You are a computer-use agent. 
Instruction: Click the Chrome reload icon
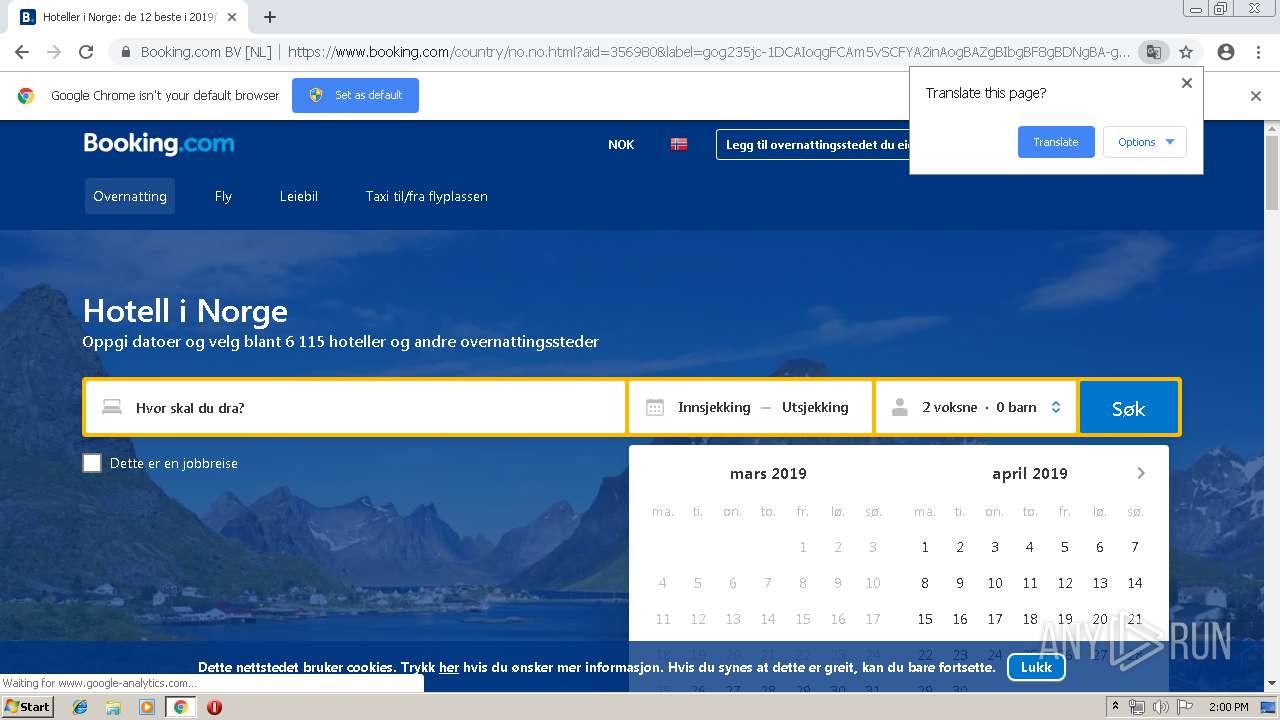coord(86,52)
